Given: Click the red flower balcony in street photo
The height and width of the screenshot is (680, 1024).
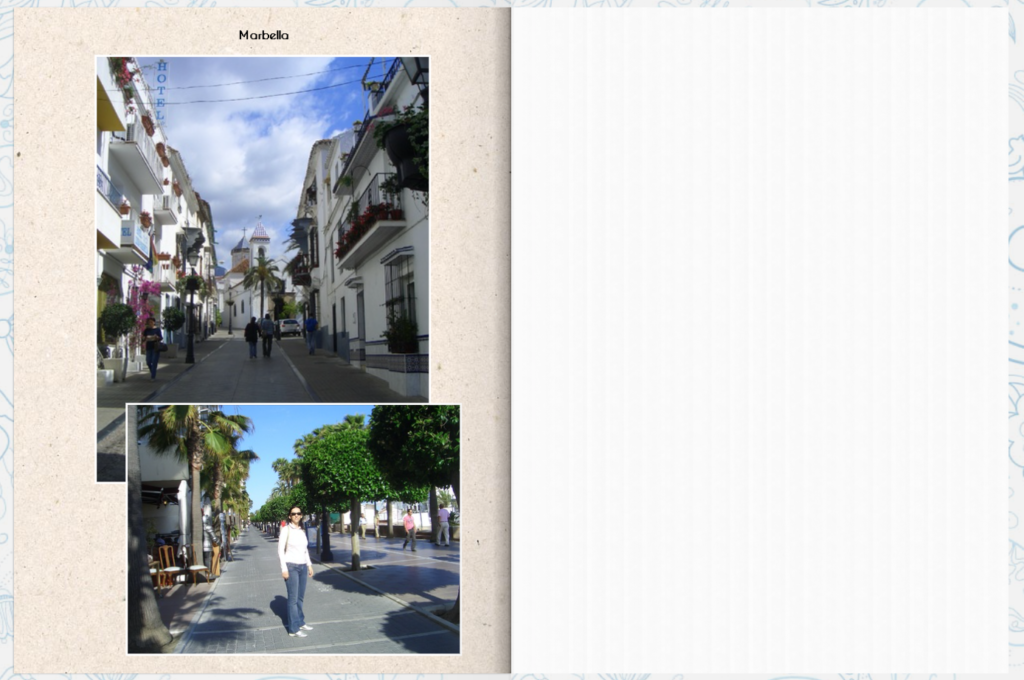Looking at the screenshot, I should 369,224.
